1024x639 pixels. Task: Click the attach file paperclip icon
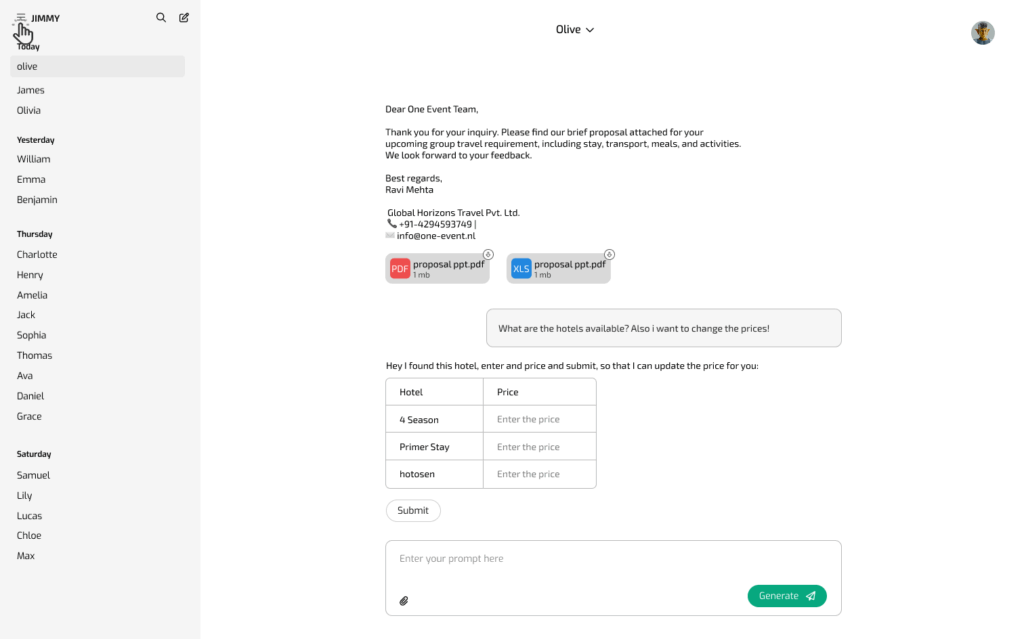(404, 601)
